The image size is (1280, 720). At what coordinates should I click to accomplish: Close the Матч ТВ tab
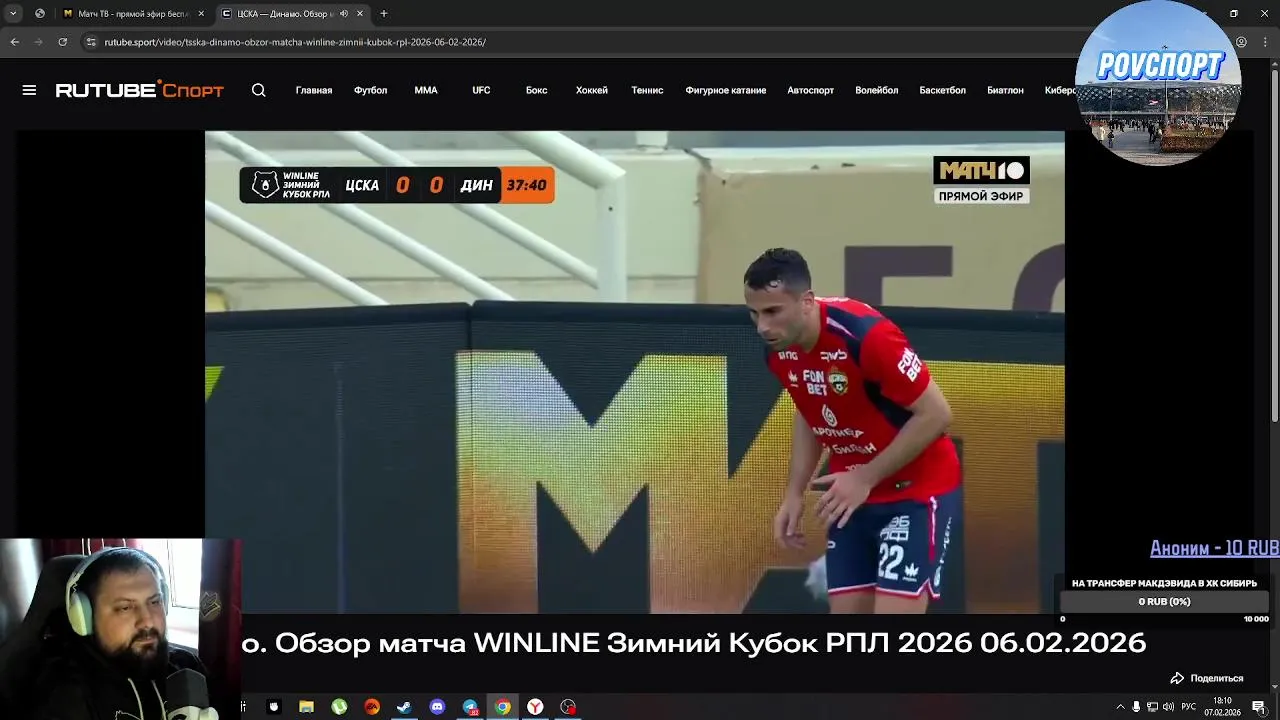[x=201, y=14]
